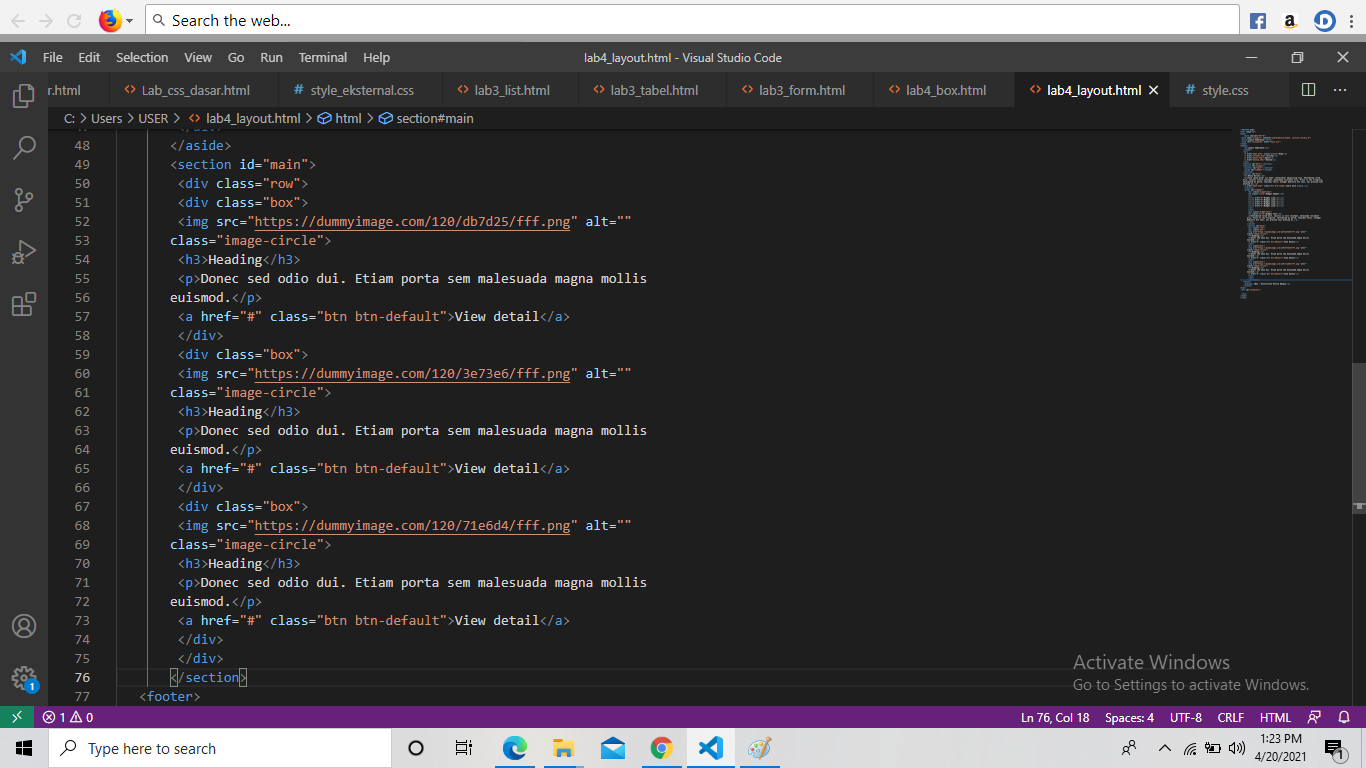This screenshot has height=768, width=1366.
Task: Open the Accounts icon in the Activity Bar
Action: (24, 627)
